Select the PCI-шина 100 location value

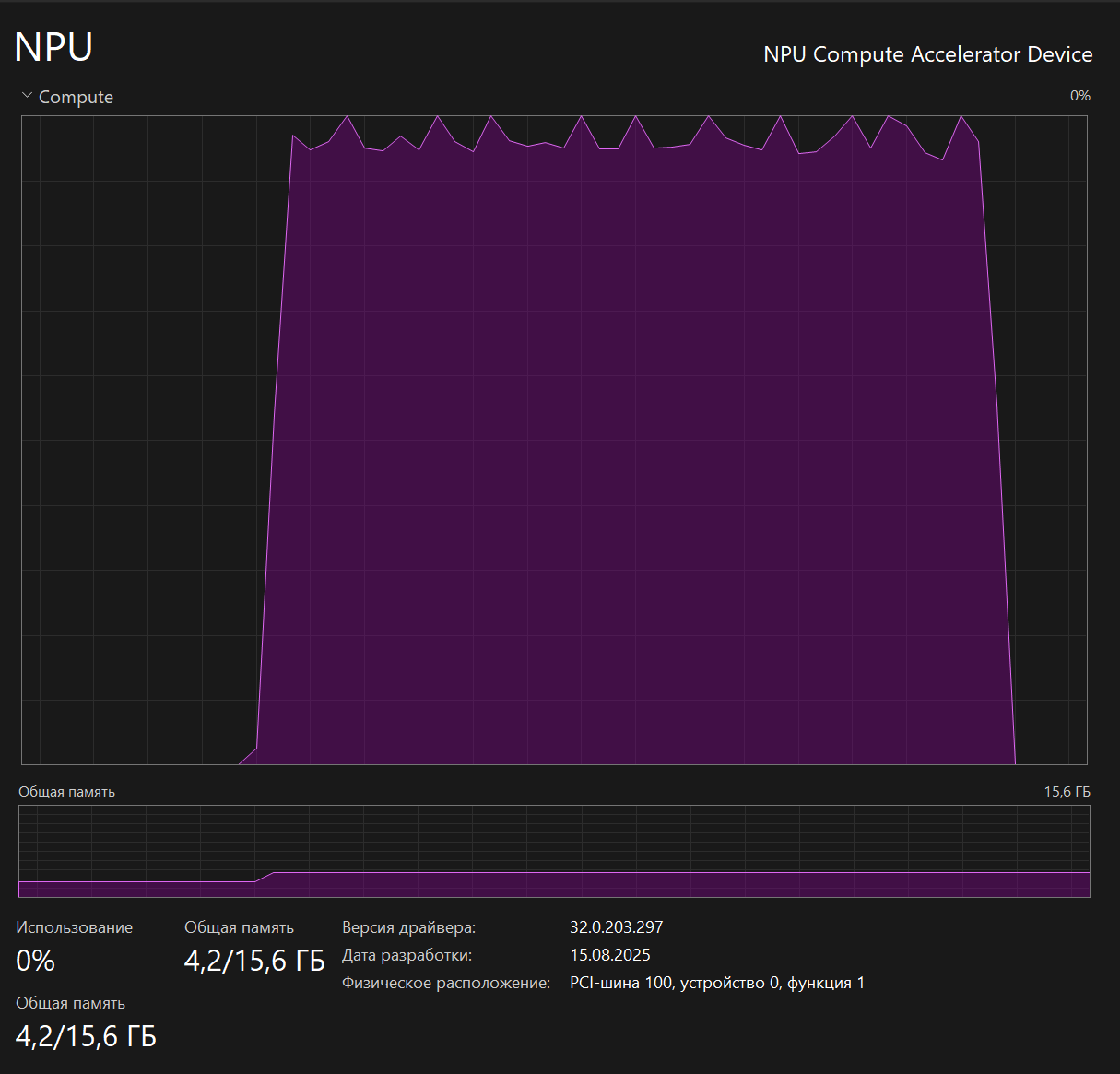[x=716, y=983]
